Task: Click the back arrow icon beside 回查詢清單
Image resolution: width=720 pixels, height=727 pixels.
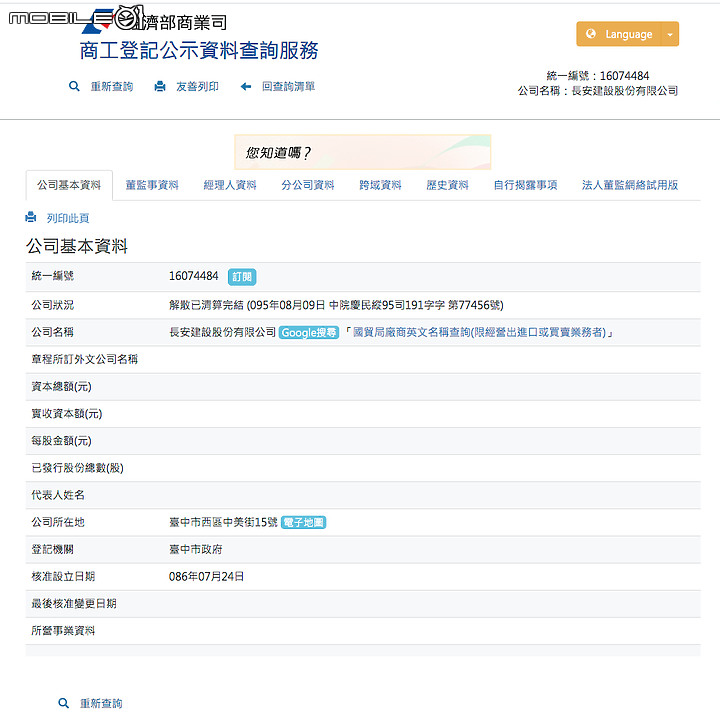Action: (246, 86)
